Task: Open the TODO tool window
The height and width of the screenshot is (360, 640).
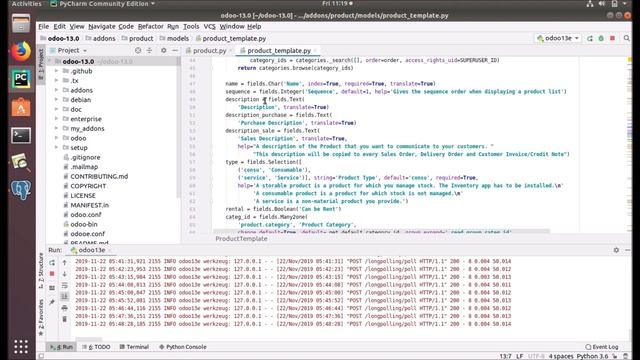Action: (x=96, y=347)
